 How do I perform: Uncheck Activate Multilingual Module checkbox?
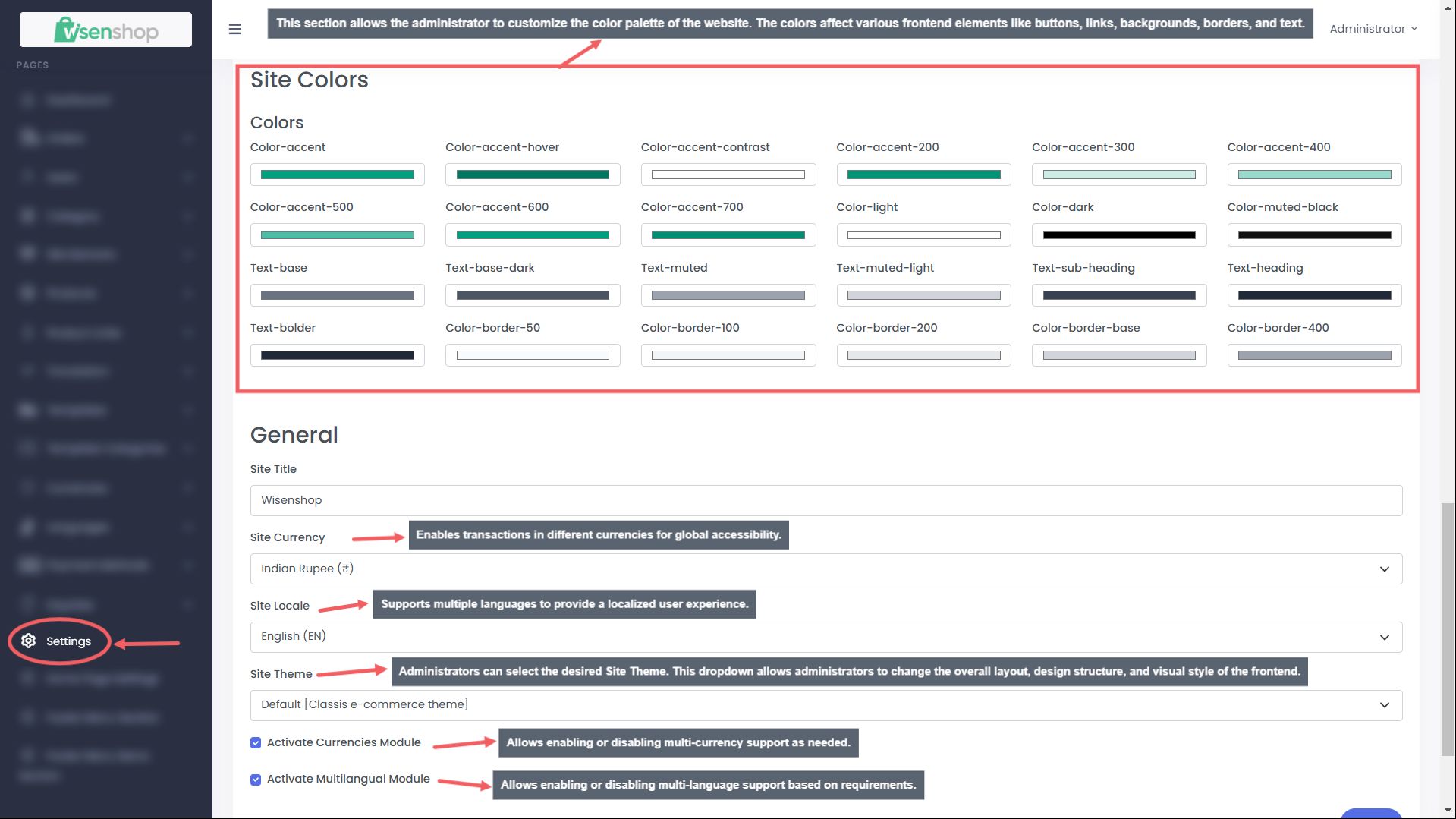pos(256,779)
